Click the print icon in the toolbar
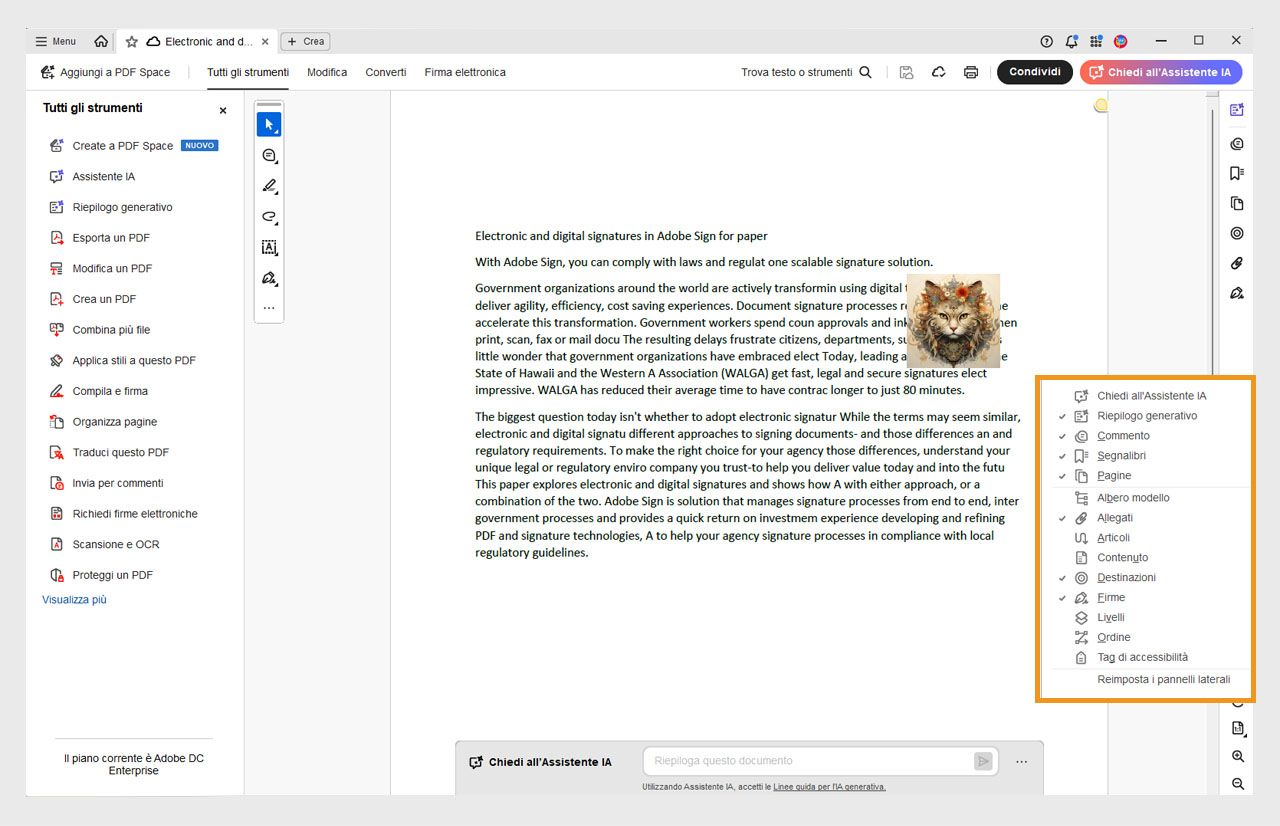The width and height of the screenshot is (1280, 826). [970, 72]
